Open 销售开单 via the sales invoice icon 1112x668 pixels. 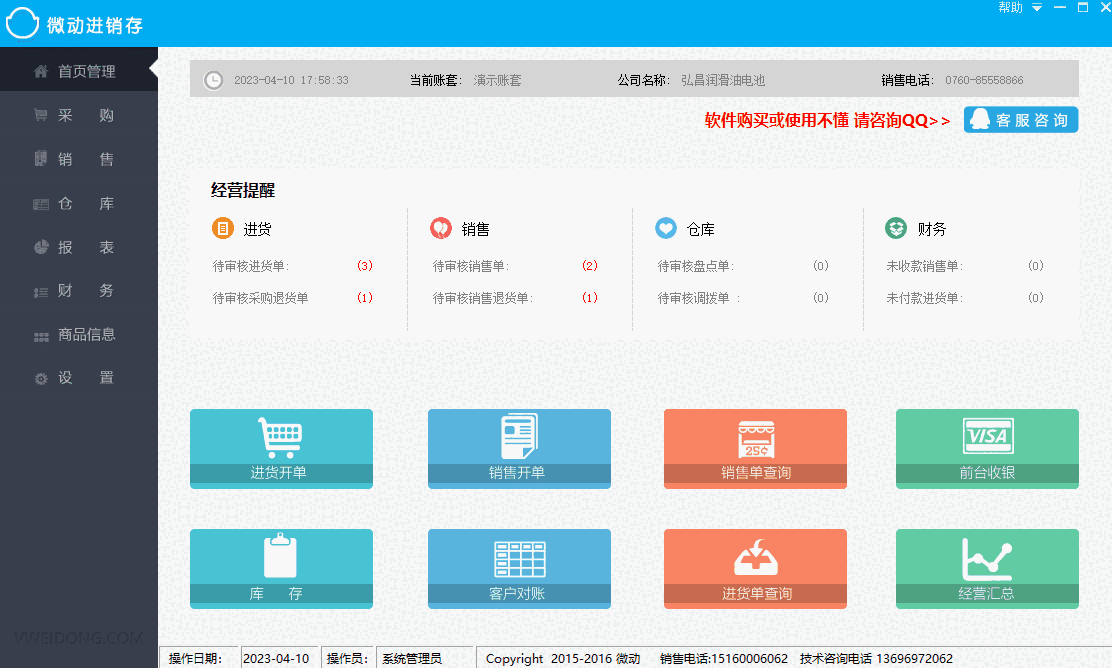pos(519,437)
